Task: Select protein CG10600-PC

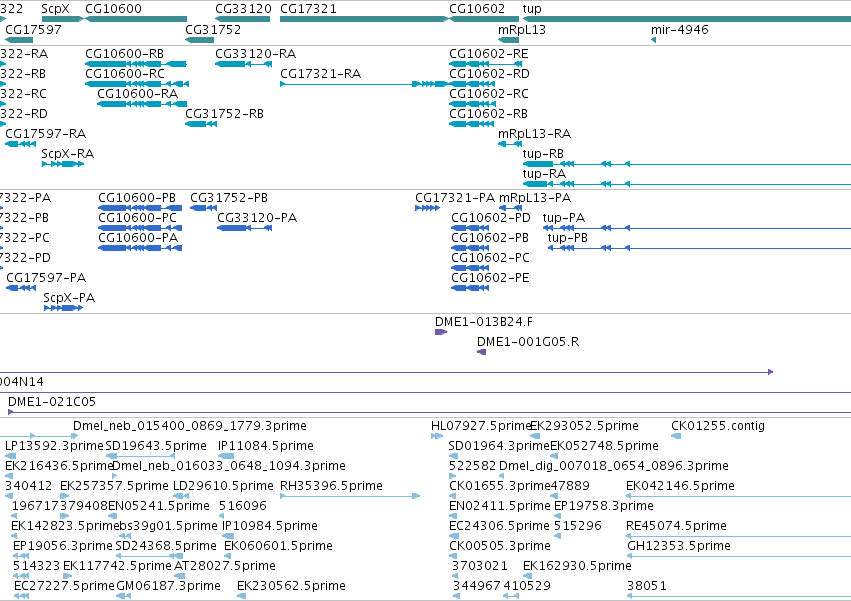Action: point(137,218)
